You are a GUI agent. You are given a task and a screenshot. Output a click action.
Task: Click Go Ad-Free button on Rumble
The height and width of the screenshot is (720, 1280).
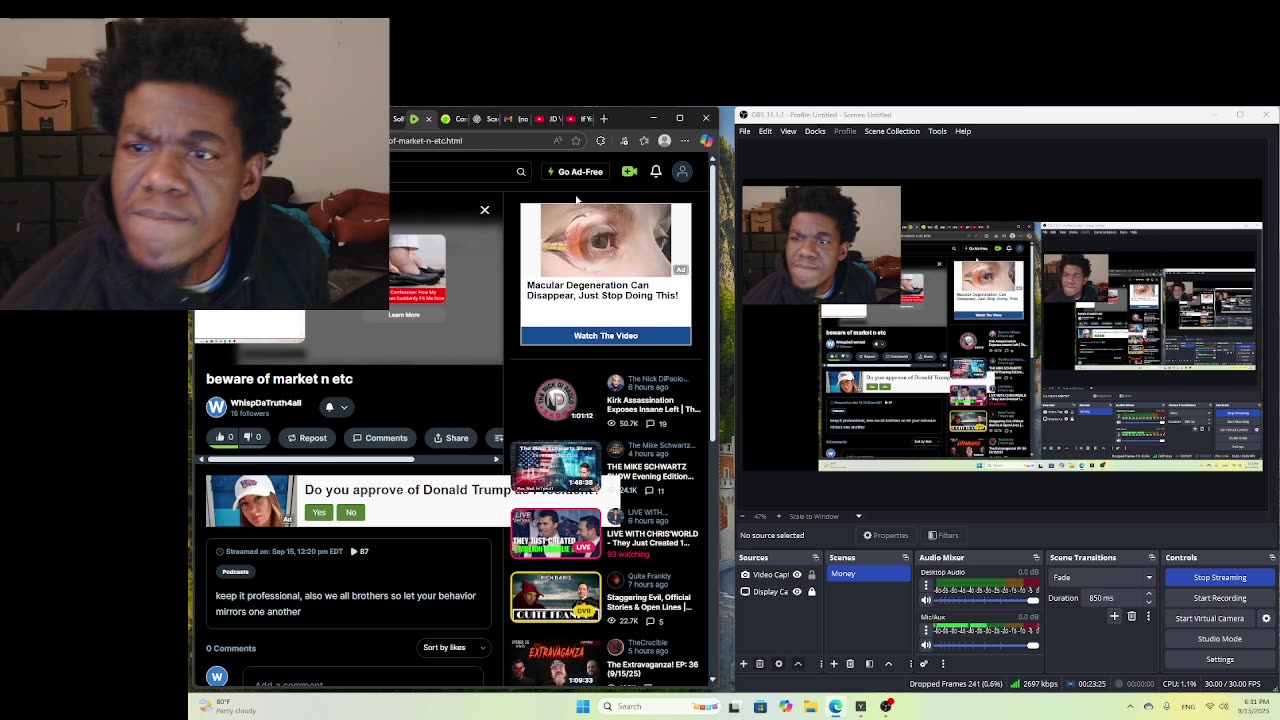click(x=575, y=172)
